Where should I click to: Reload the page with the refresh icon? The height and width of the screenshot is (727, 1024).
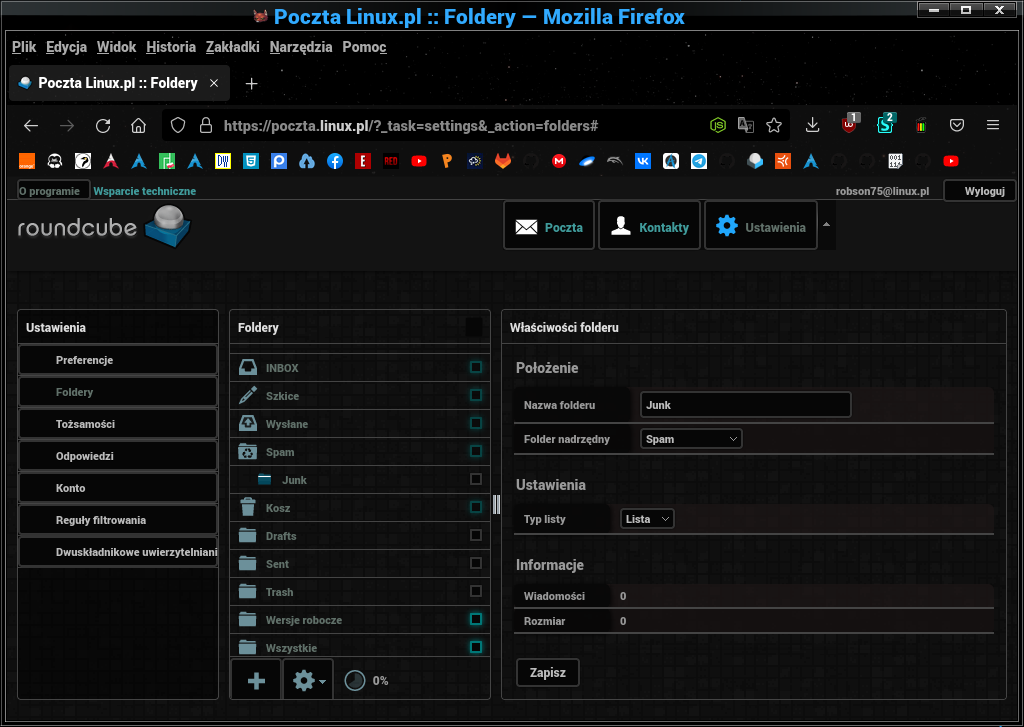tap(103, 125)
